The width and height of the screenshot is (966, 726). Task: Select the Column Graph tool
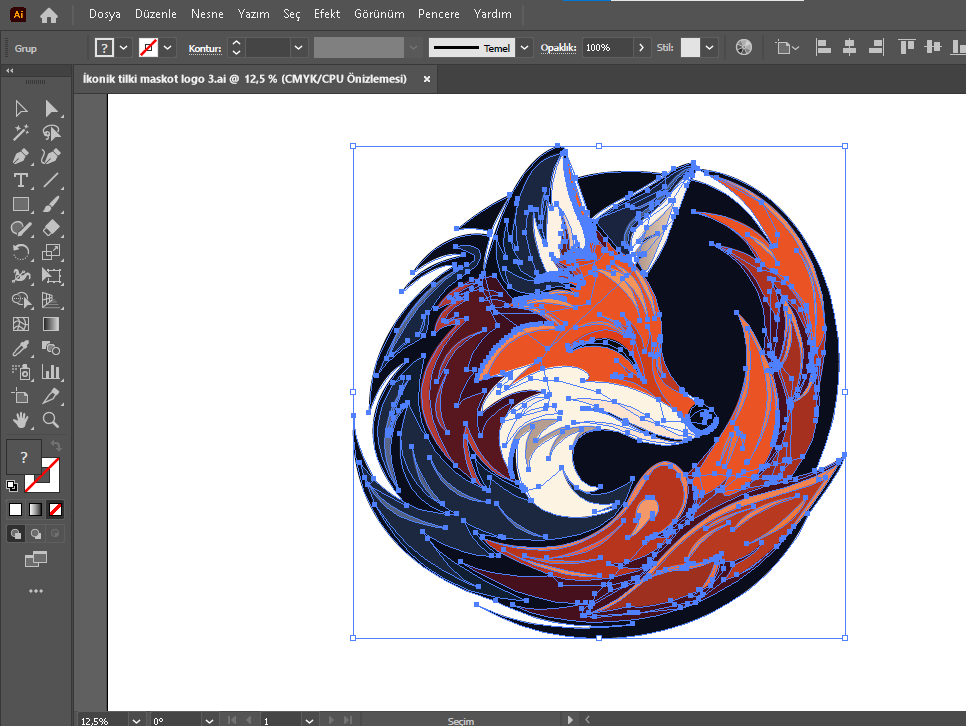point(51,372)
